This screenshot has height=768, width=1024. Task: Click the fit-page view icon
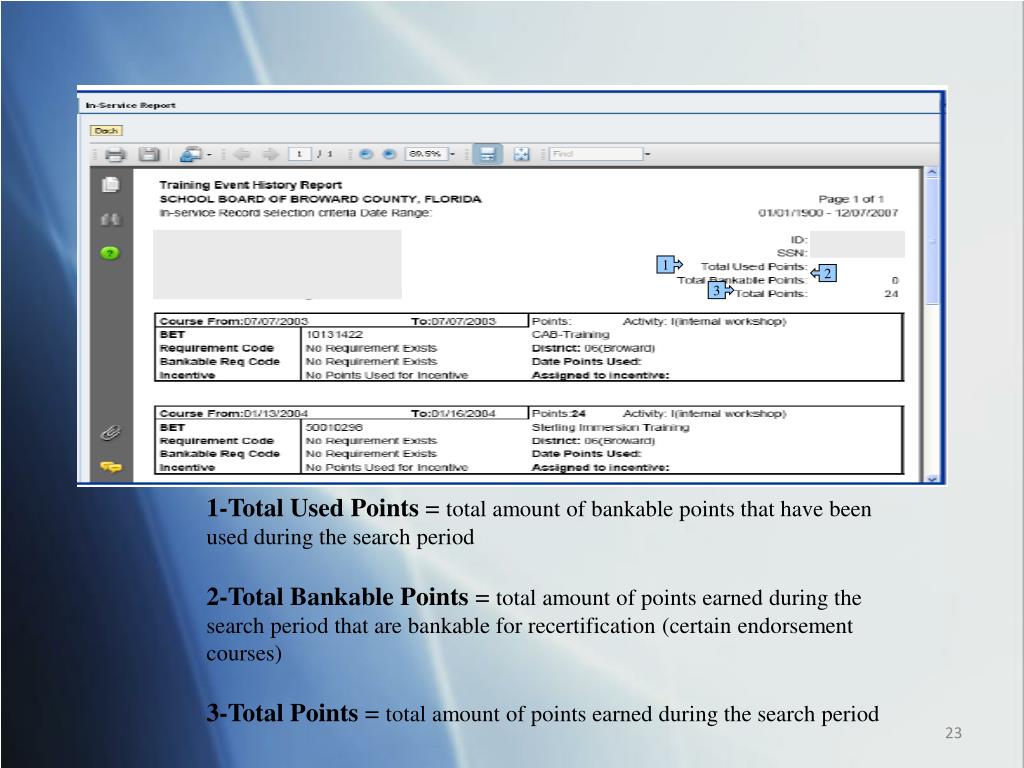tap(521, 154)
